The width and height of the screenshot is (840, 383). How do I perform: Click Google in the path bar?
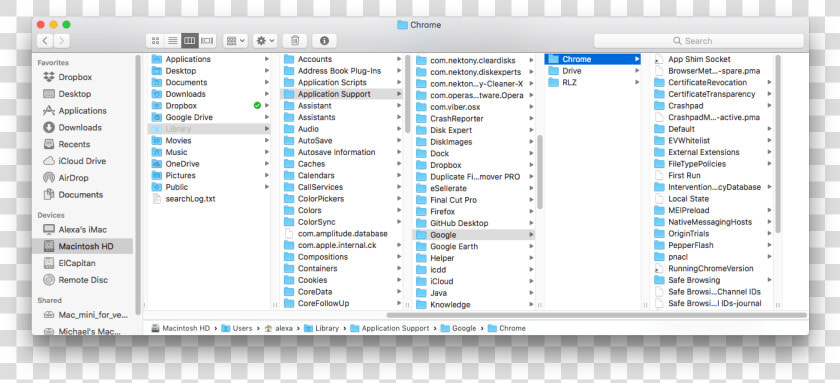click(x=458, y=328)
